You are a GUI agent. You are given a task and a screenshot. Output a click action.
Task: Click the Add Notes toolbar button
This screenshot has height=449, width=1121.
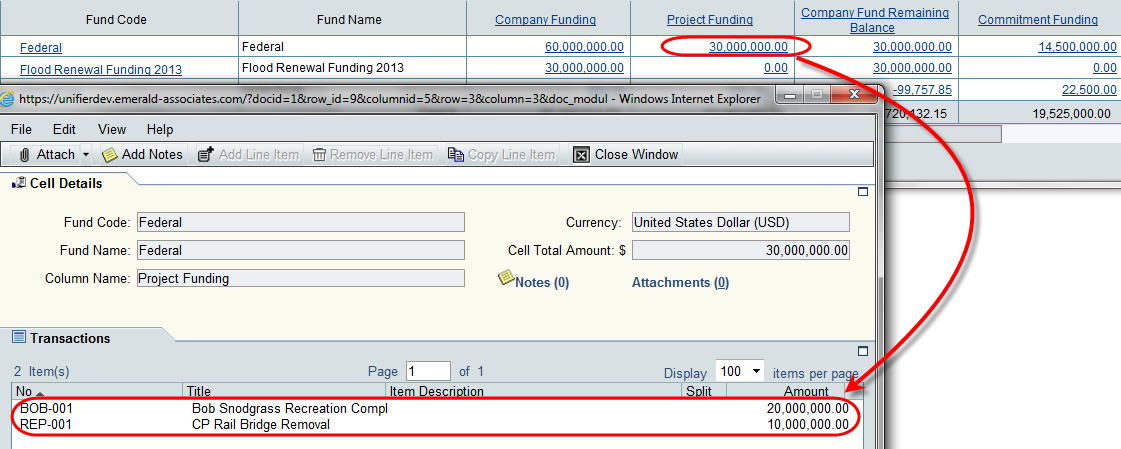(142, 154)
